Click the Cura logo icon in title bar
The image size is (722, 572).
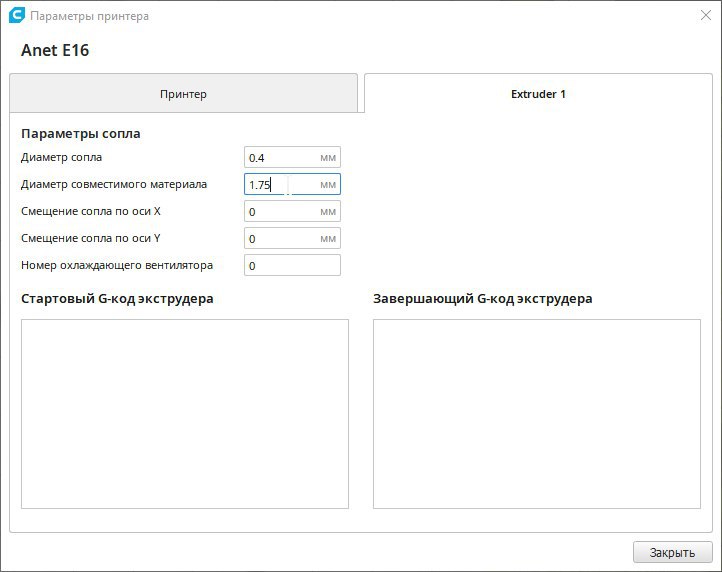coord(17,15)
